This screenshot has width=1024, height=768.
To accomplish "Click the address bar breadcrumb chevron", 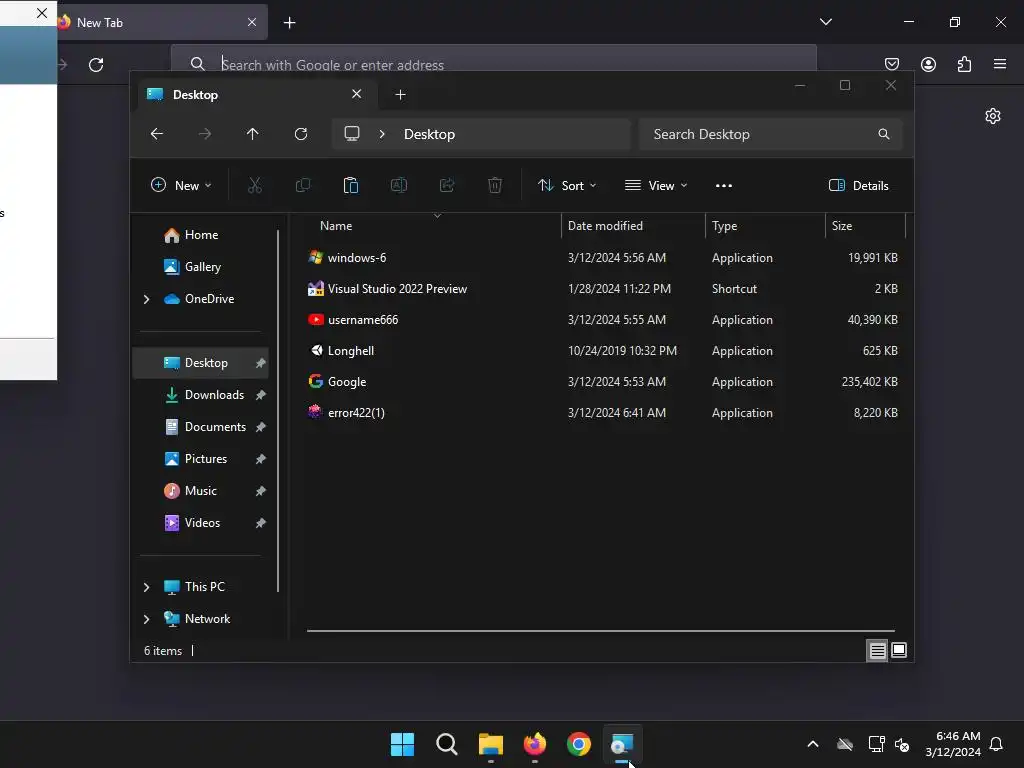I will click(382, 134).
